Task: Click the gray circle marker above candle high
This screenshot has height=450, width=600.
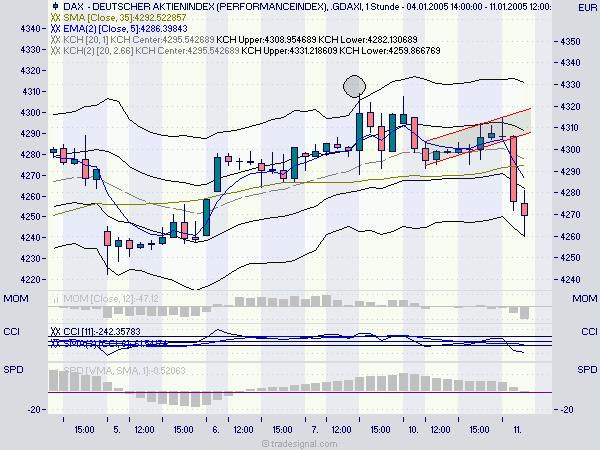Action: [354, 86]
